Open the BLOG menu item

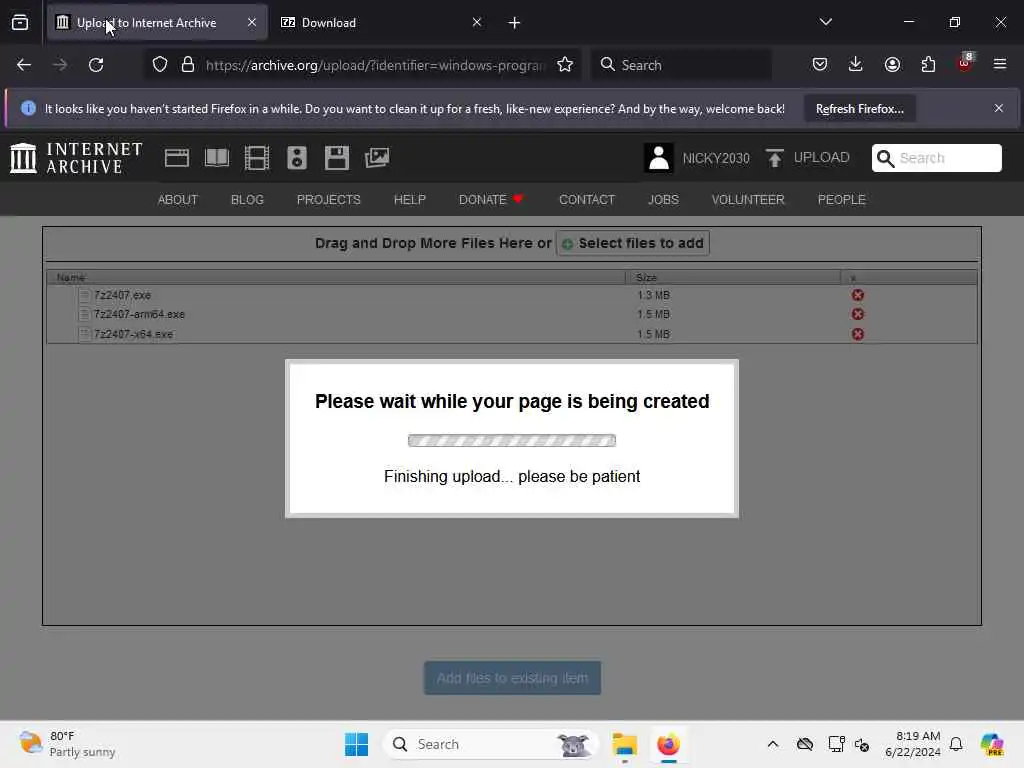(248, 200)
